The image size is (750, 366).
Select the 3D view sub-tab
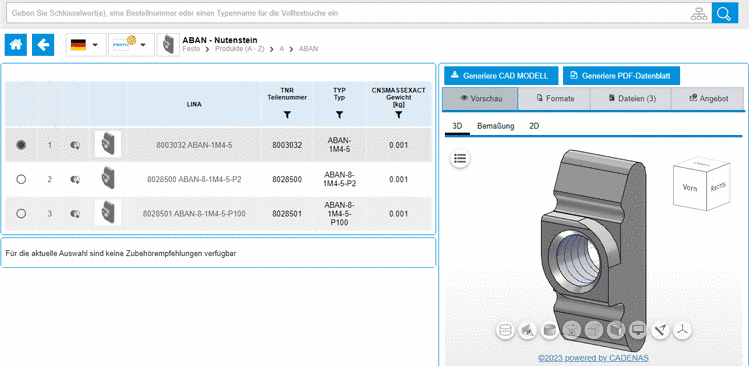457,126
